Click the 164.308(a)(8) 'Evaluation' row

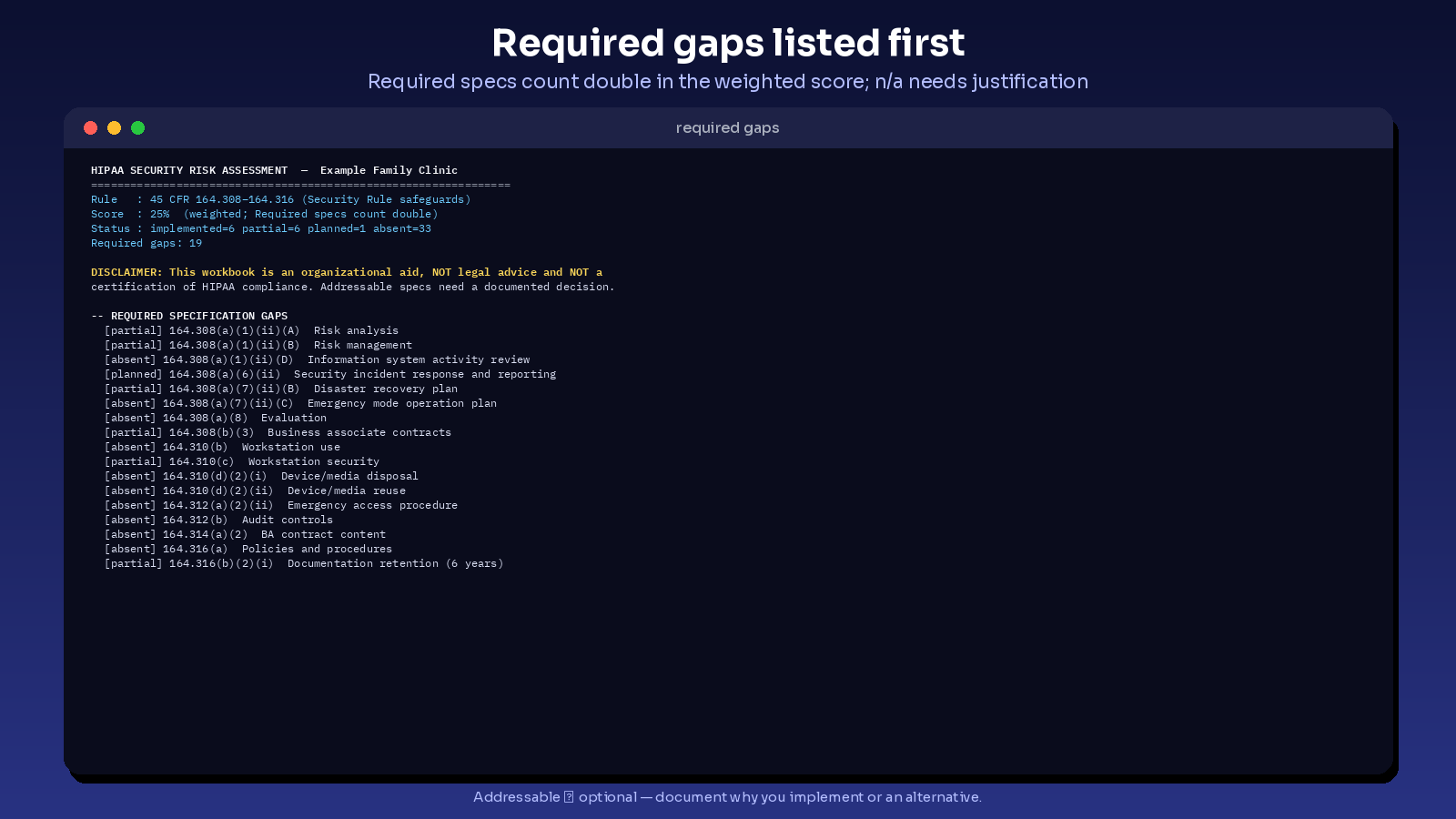point(216,418)
